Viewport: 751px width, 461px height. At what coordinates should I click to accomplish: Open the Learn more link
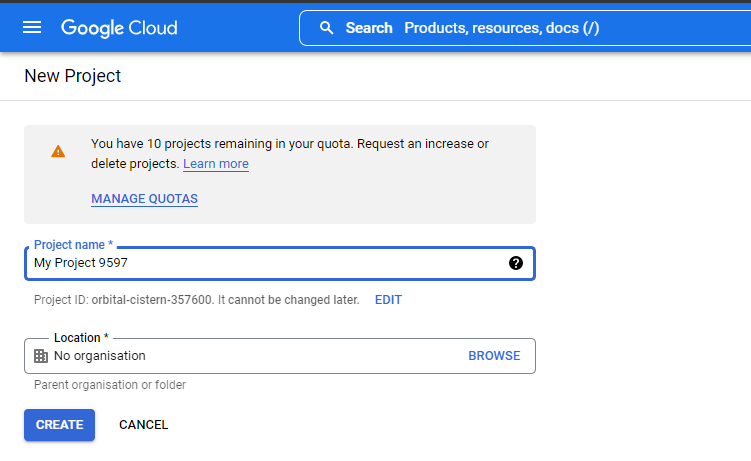point(216,164)
